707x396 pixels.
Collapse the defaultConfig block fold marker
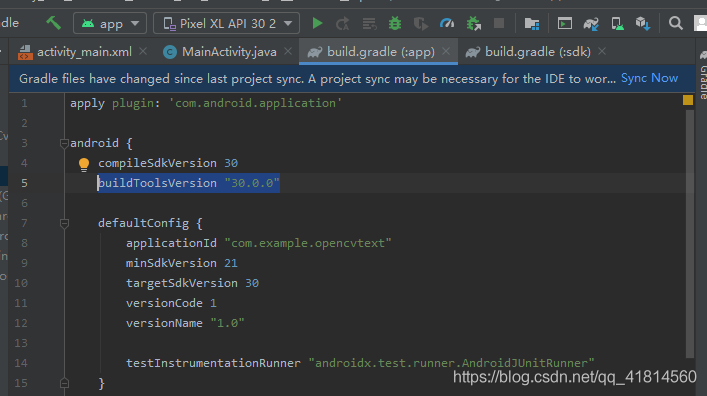(64, 223)
